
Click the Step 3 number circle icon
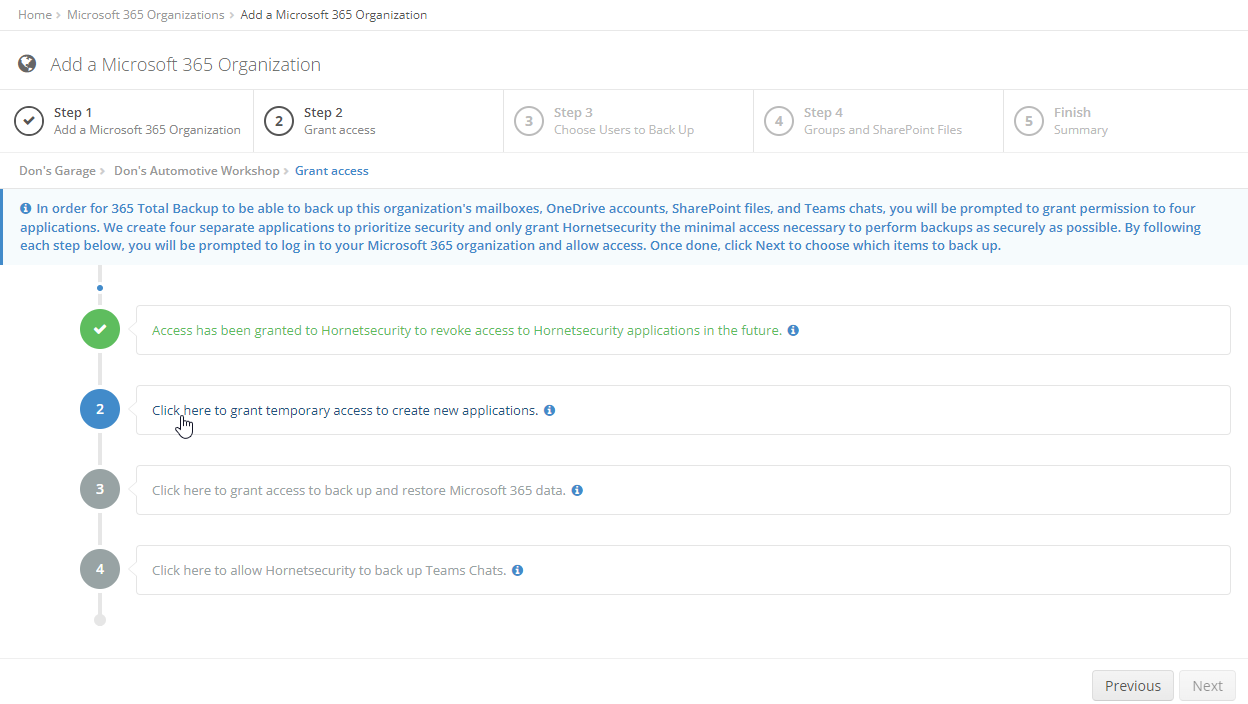(x=529, y=121)
